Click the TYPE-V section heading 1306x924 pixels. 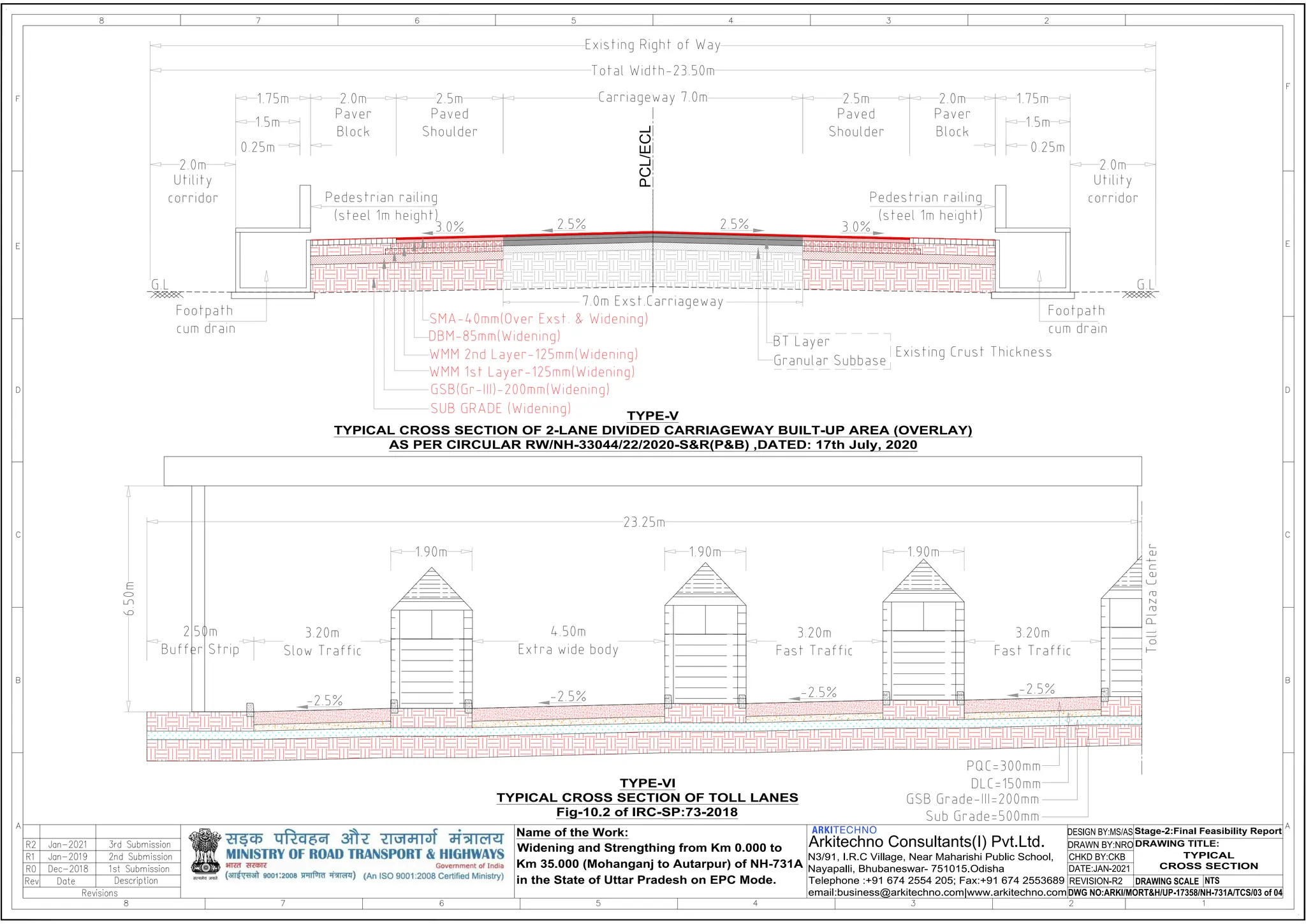coord(652,416)
